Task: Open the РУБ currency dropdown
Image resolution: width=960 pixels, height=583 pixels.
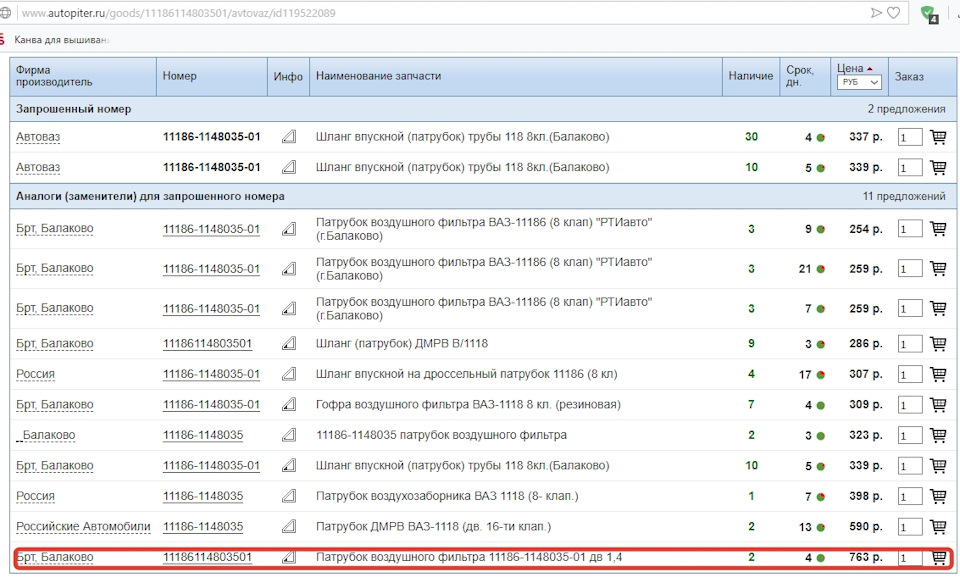Action: pyautogui.click(x=859, y=82)
